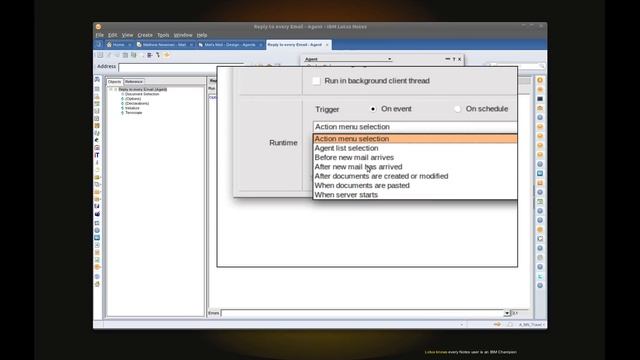Switch to the Objects pane tab
This screenshot has width=640, height=360.
tap(115, 82)
